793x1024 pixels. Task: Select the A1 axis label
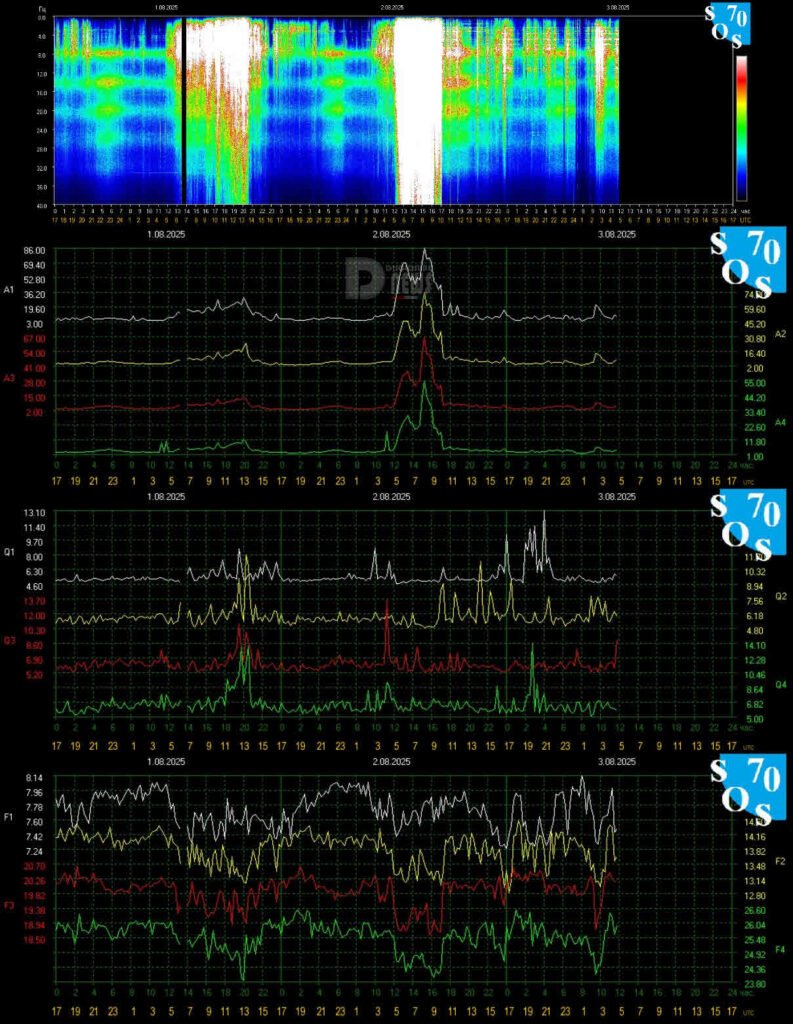point(9,290)
